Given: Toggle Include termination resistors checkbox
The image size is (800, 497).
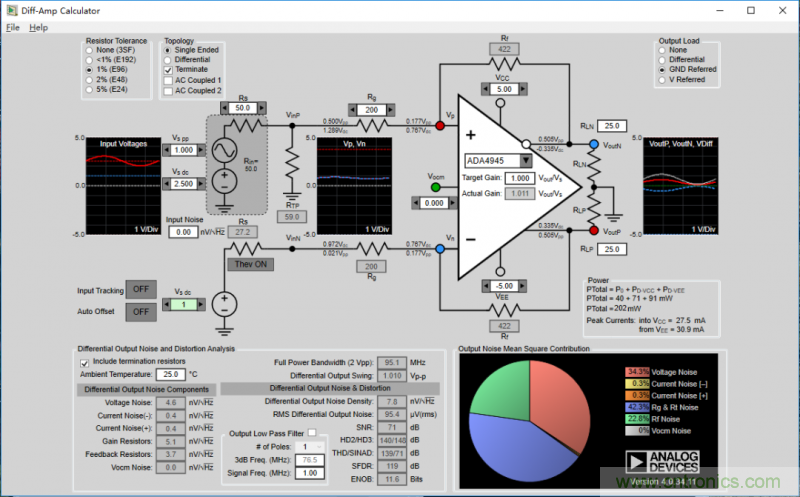Looking at the screenshot, I should tap(85, 361).
